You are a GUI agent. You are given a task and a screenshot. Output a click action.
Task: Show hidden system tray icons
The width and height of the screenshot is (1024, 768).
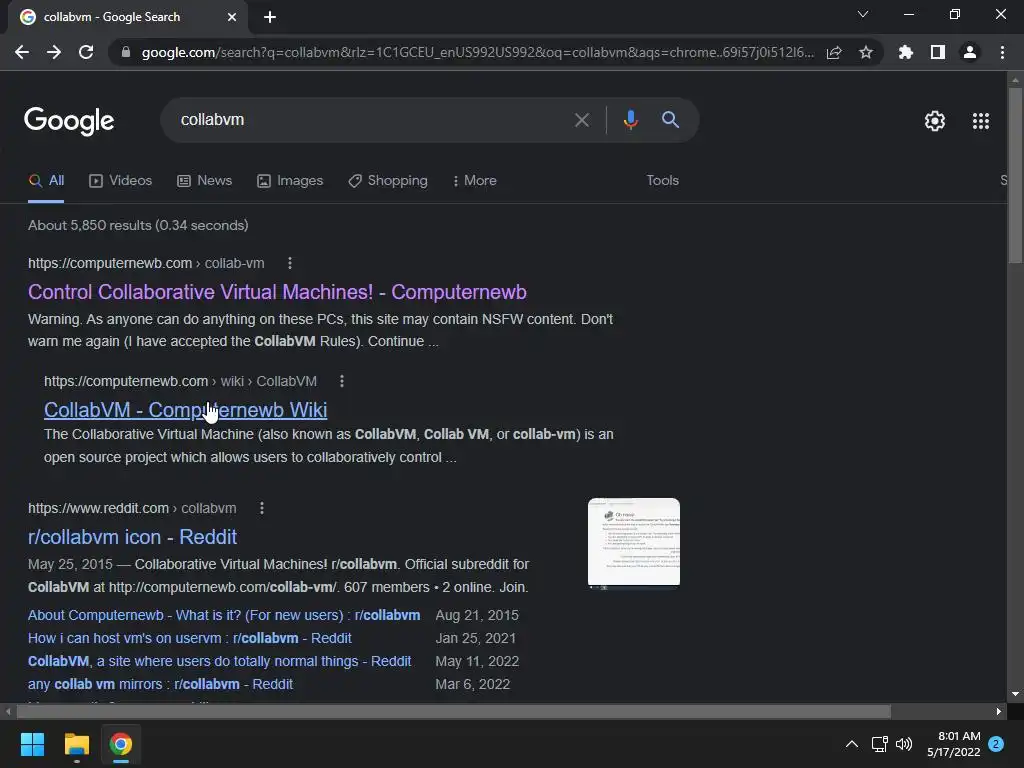[852, 744]
